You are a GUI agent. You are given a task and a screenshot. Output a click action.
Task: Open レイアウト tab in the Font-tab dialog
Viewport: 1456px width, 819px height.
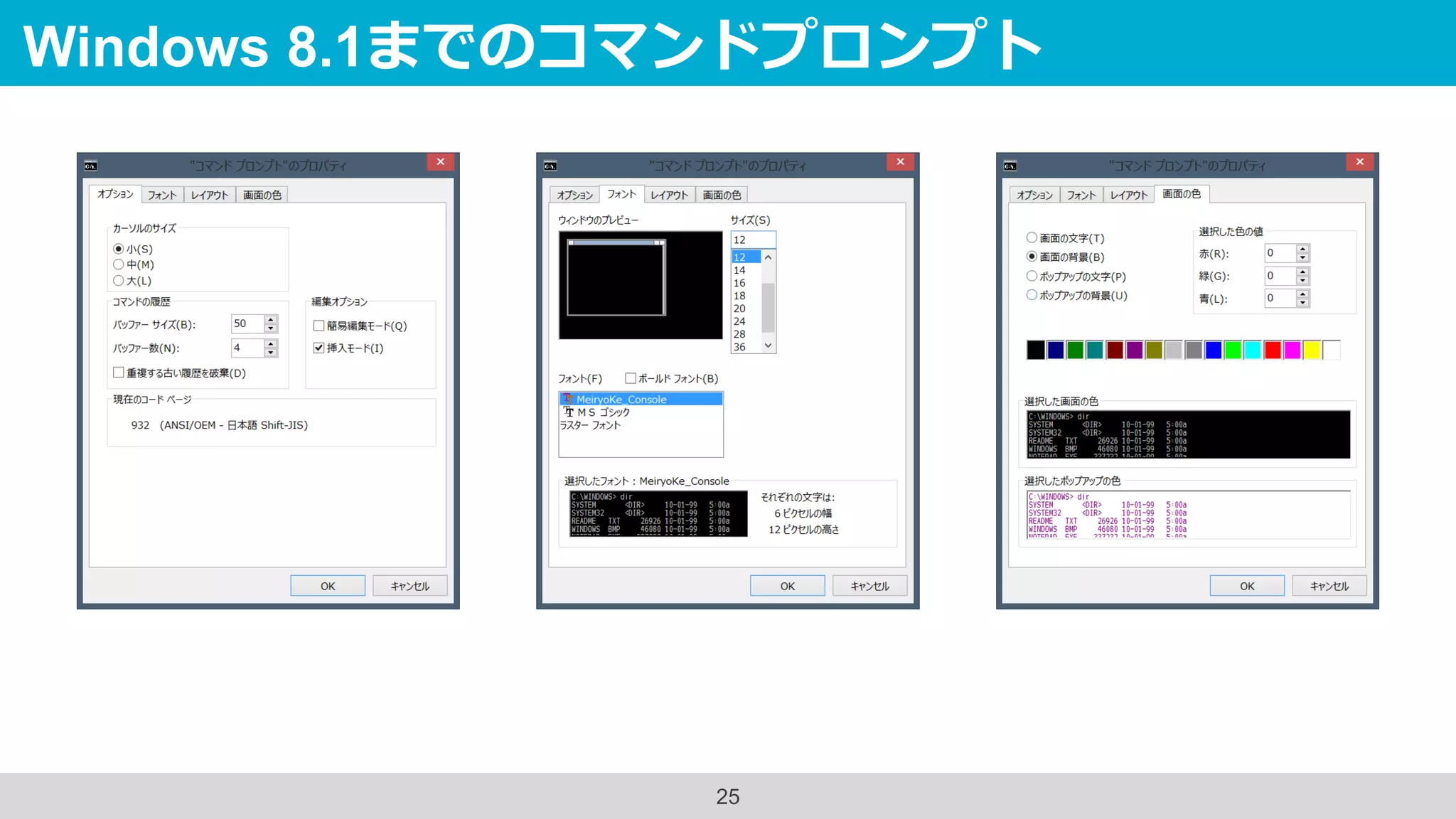pyautogui.click(x=670, y=195)
